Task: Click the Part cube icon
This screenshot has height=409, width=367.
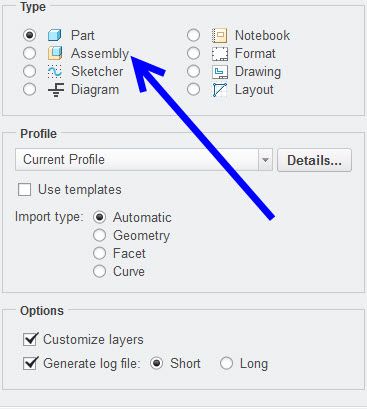Action: [x=54, y=35]
